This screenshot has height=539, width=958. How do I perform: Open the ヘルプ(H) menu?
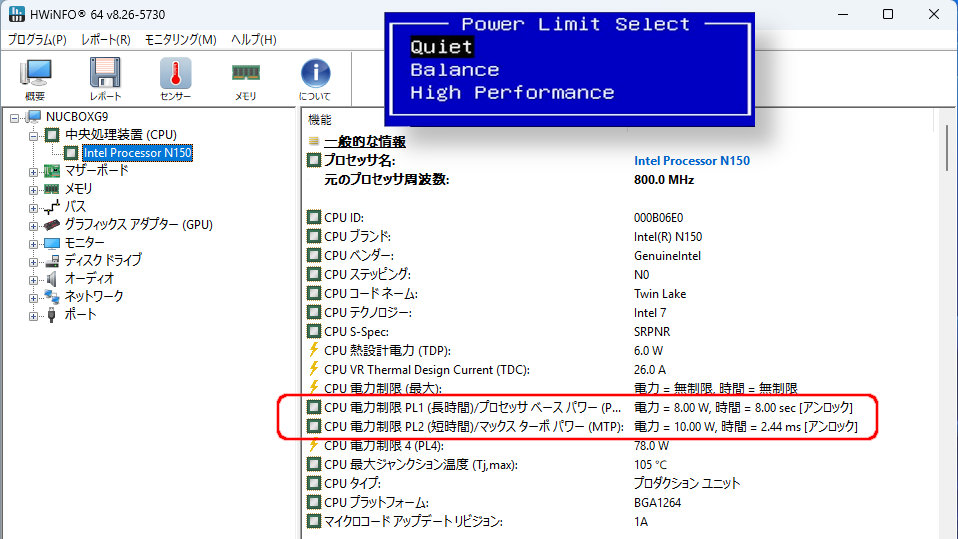click(x=254, y=40)
